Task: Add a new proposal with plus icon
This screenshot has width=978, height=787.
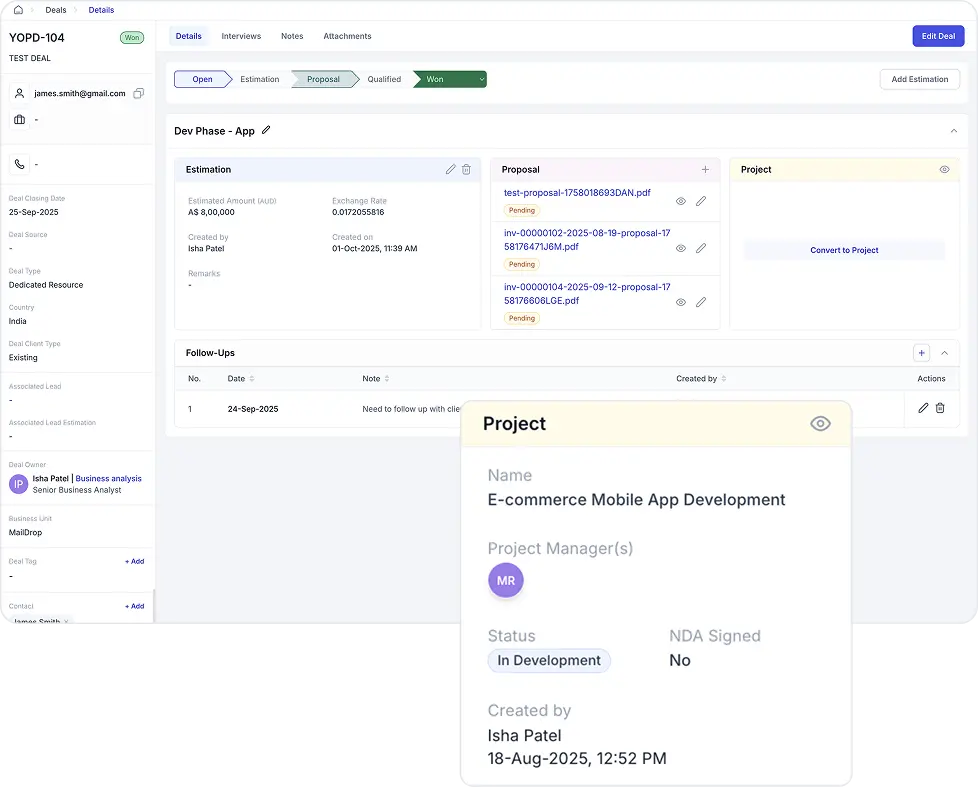Action: 705,170
